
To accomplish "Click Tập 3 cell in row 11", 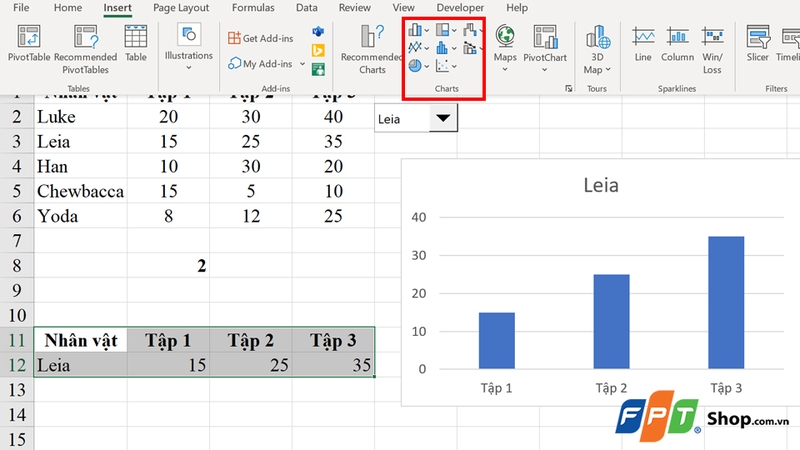I will point(333,340).
